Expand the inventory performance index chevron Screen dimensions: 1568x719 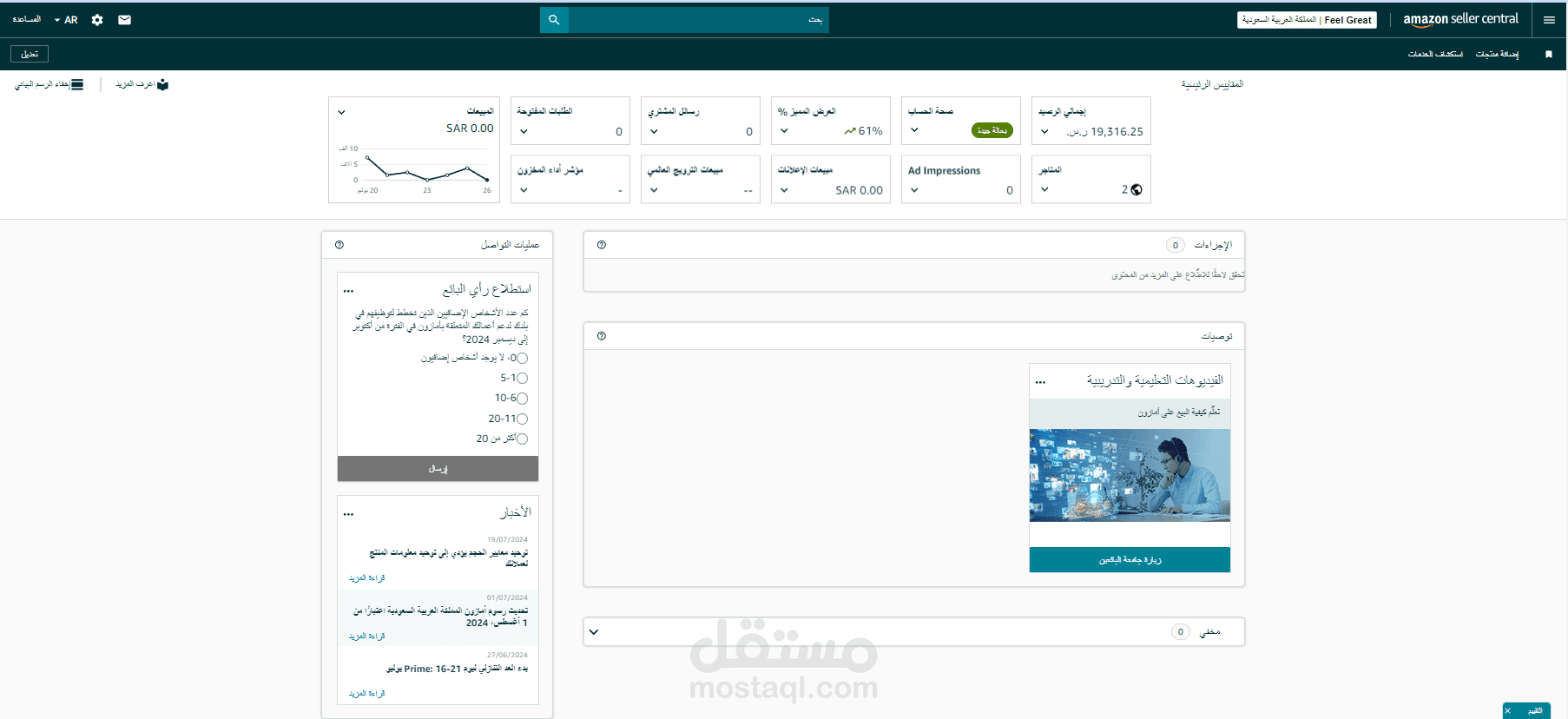click(524, 189)
